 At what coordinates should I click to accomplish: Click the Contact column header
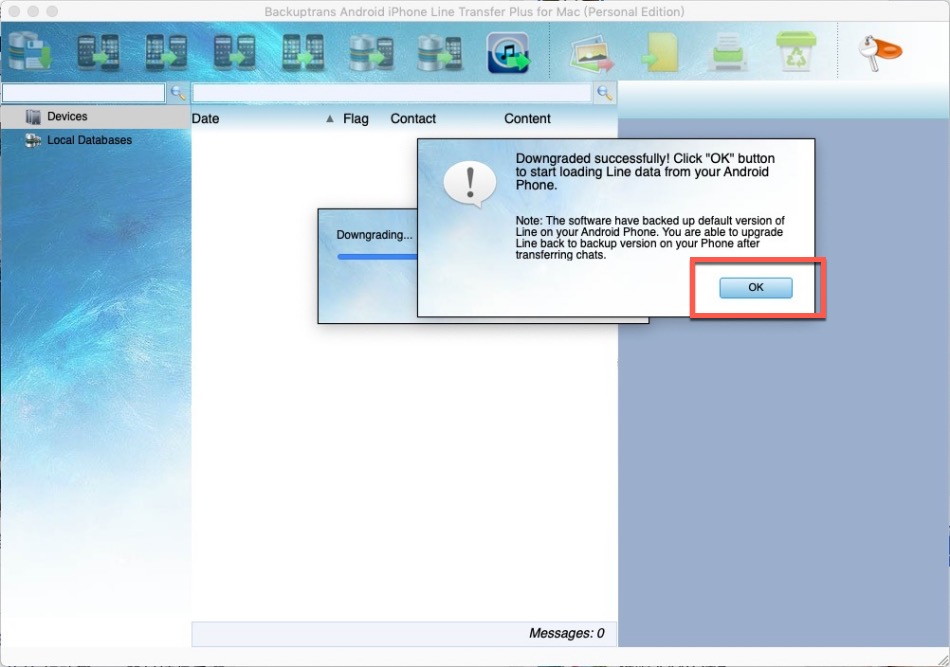[x=413, y=119]
